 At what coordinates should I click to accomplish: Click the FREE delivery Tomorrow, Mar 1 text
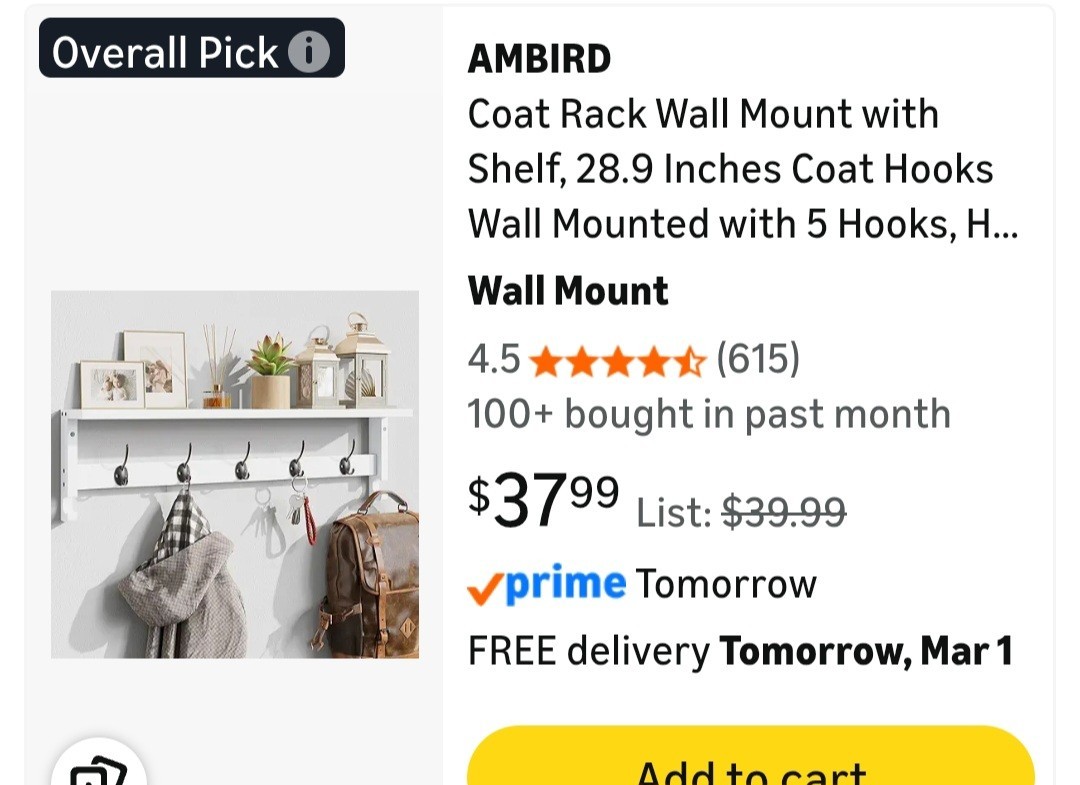pyautogui.click(x=740, y=652)
